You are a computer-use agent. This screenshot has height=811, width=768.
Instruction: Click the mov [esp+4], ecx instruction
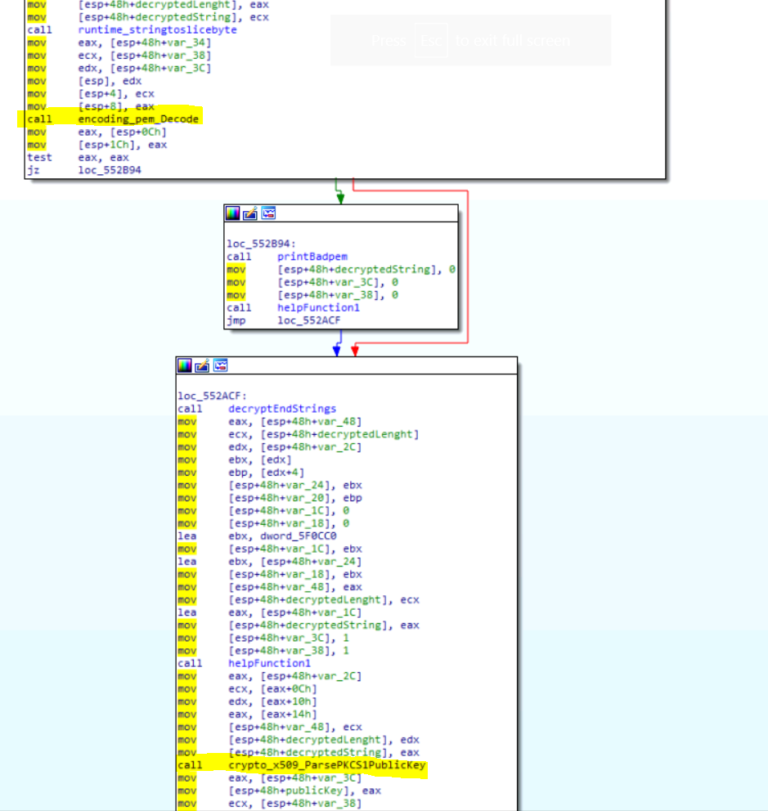91,94
